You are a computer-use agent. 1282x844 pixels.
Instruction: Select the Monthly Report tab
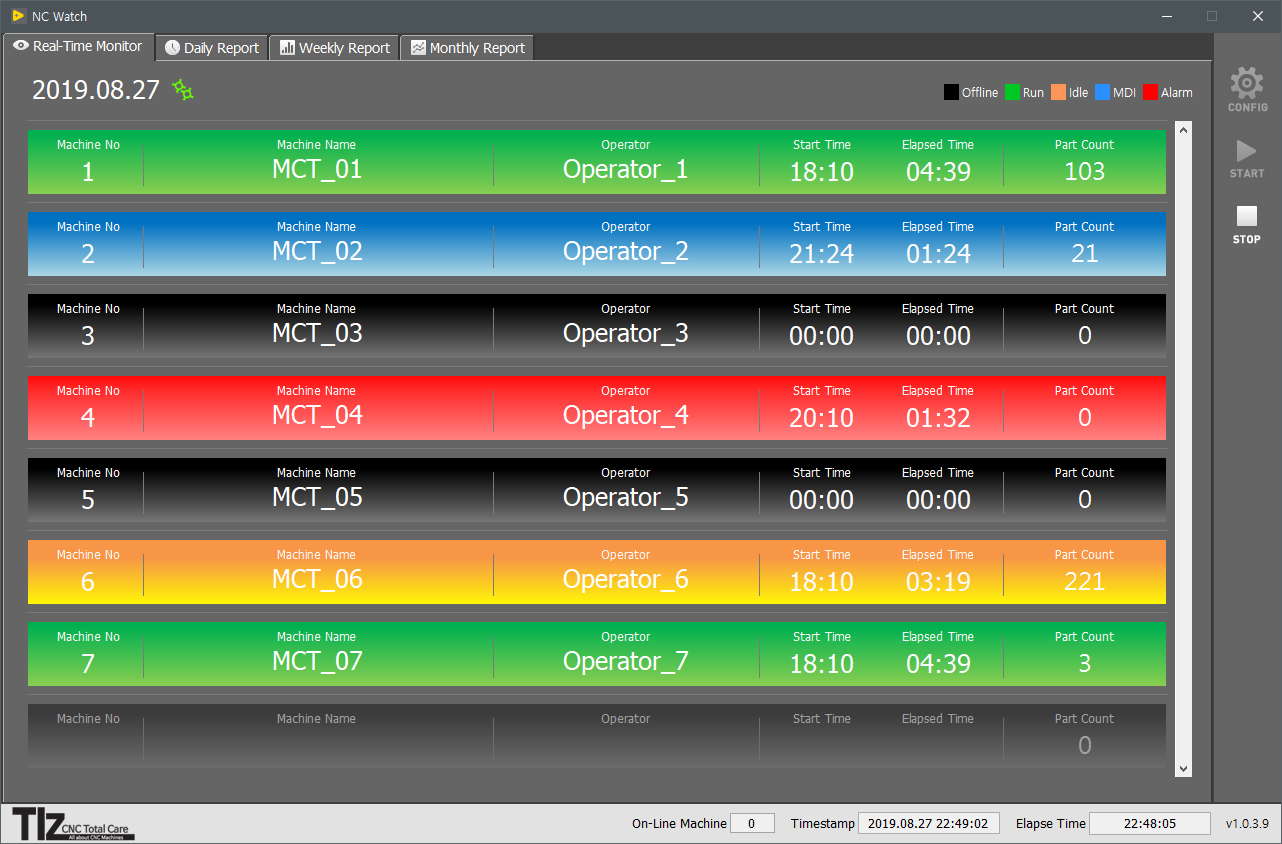(467, 48)
